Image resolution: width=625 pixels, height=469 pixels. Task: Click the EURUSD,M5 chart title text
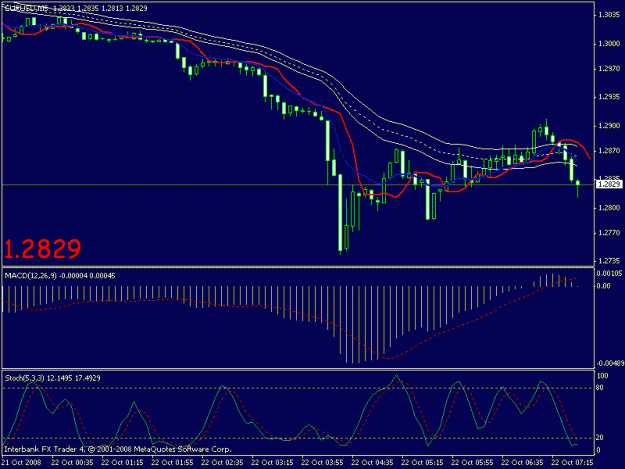[27, 8]
